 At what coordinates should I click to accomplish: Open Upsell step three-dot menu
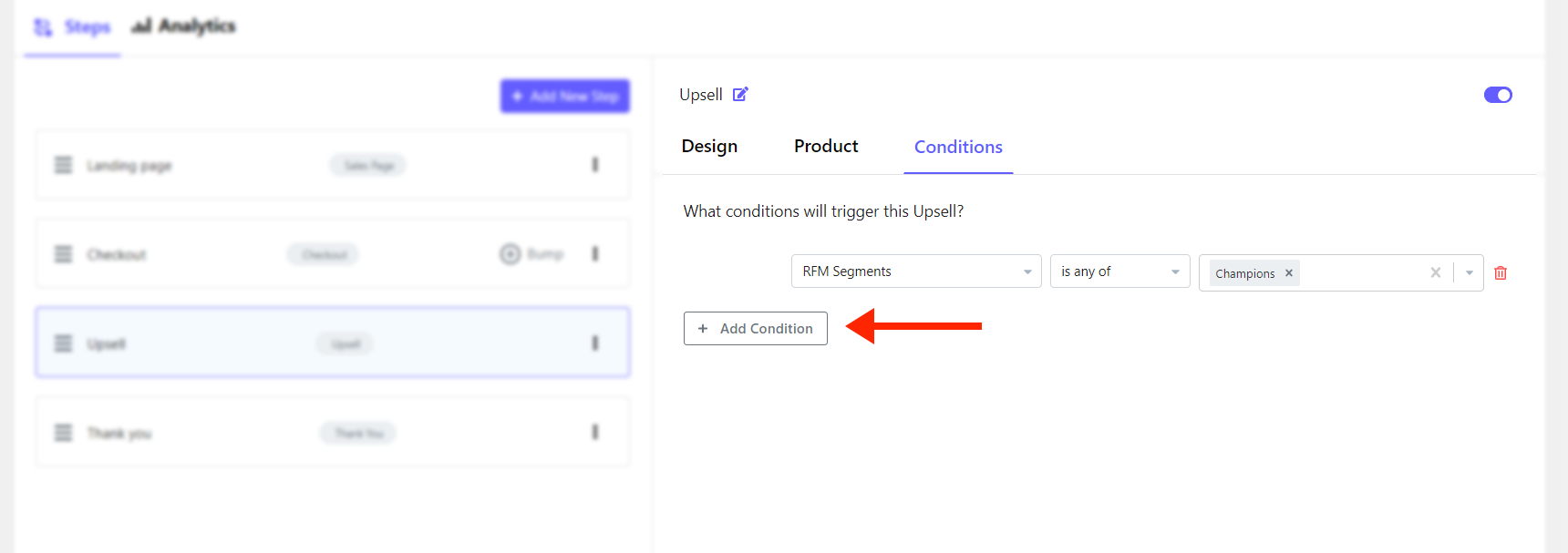coord(595,343)
